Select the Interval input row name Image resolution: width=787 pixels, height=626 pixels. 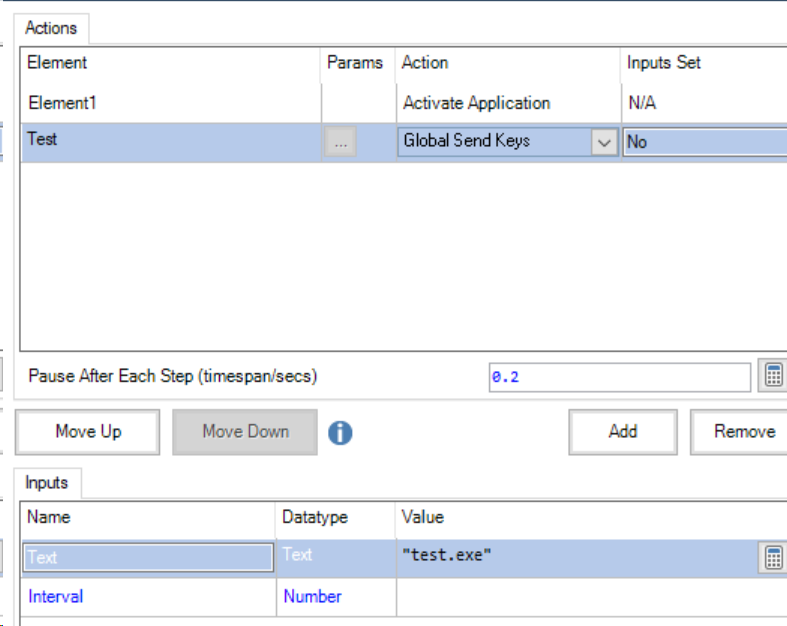pos(56,597)
